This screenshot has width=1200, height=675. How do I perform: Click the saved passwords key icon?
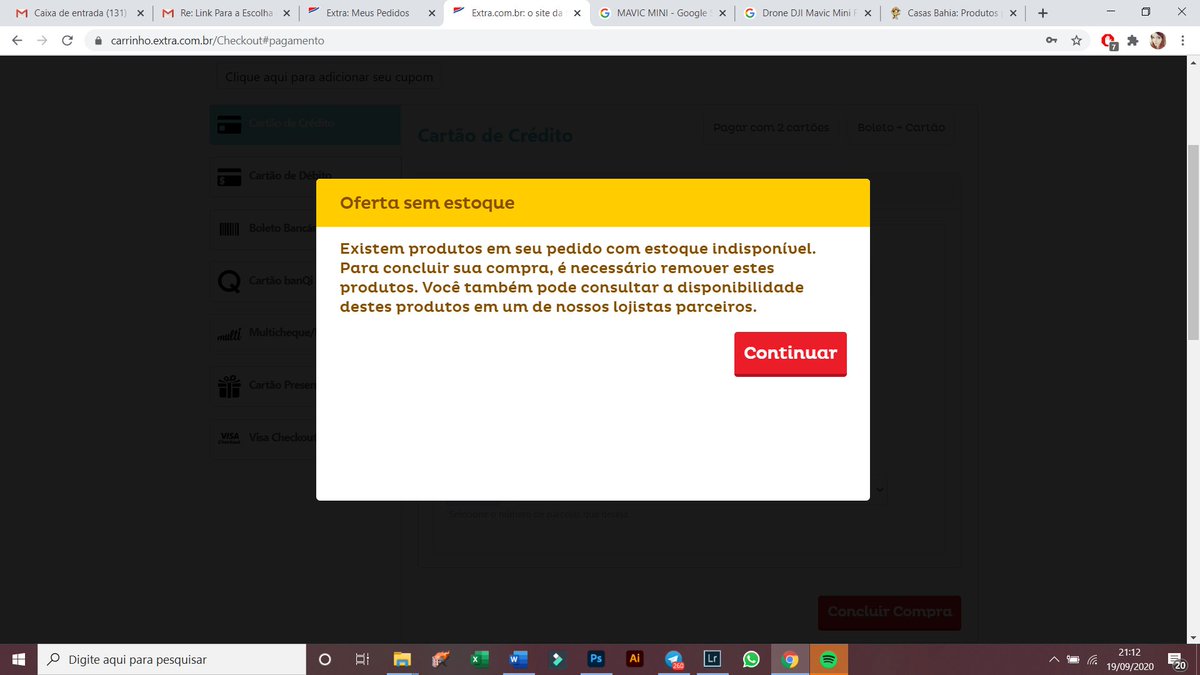tap(1050, 41)
